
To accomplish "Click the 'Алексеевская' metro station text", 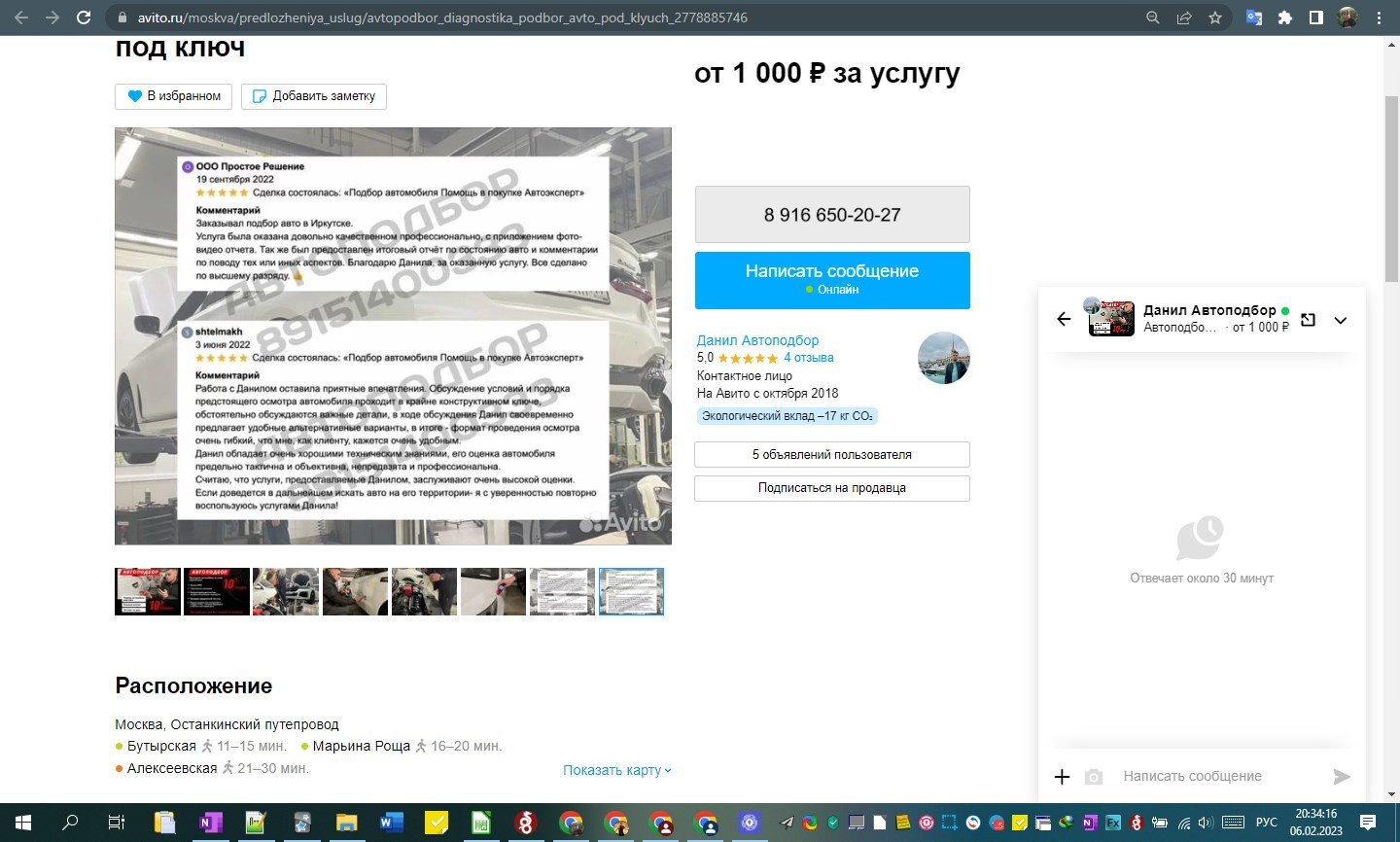I will [x=172, y=768].
